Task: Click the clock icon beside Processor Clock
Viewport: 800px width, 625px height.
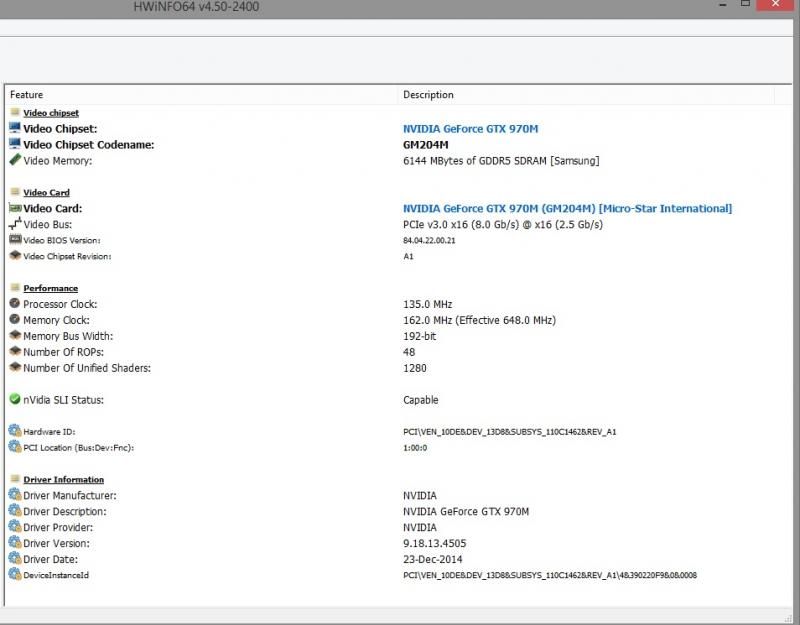Action: 15,304
